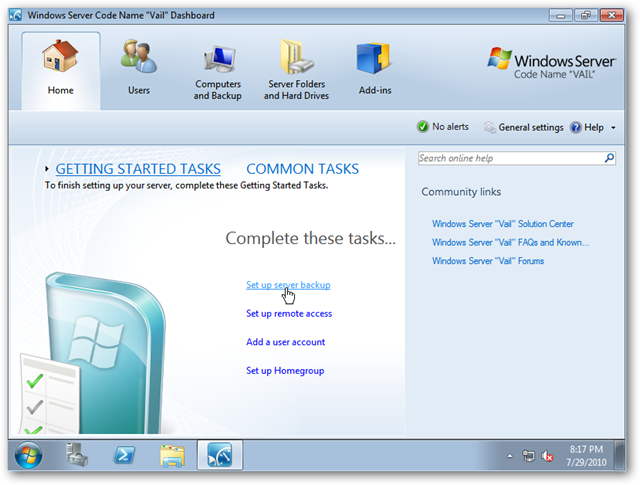The height and width of the screenshot is (485, 640).
Task: Click the Complete these tasks heading
Action: pos(311,238)
